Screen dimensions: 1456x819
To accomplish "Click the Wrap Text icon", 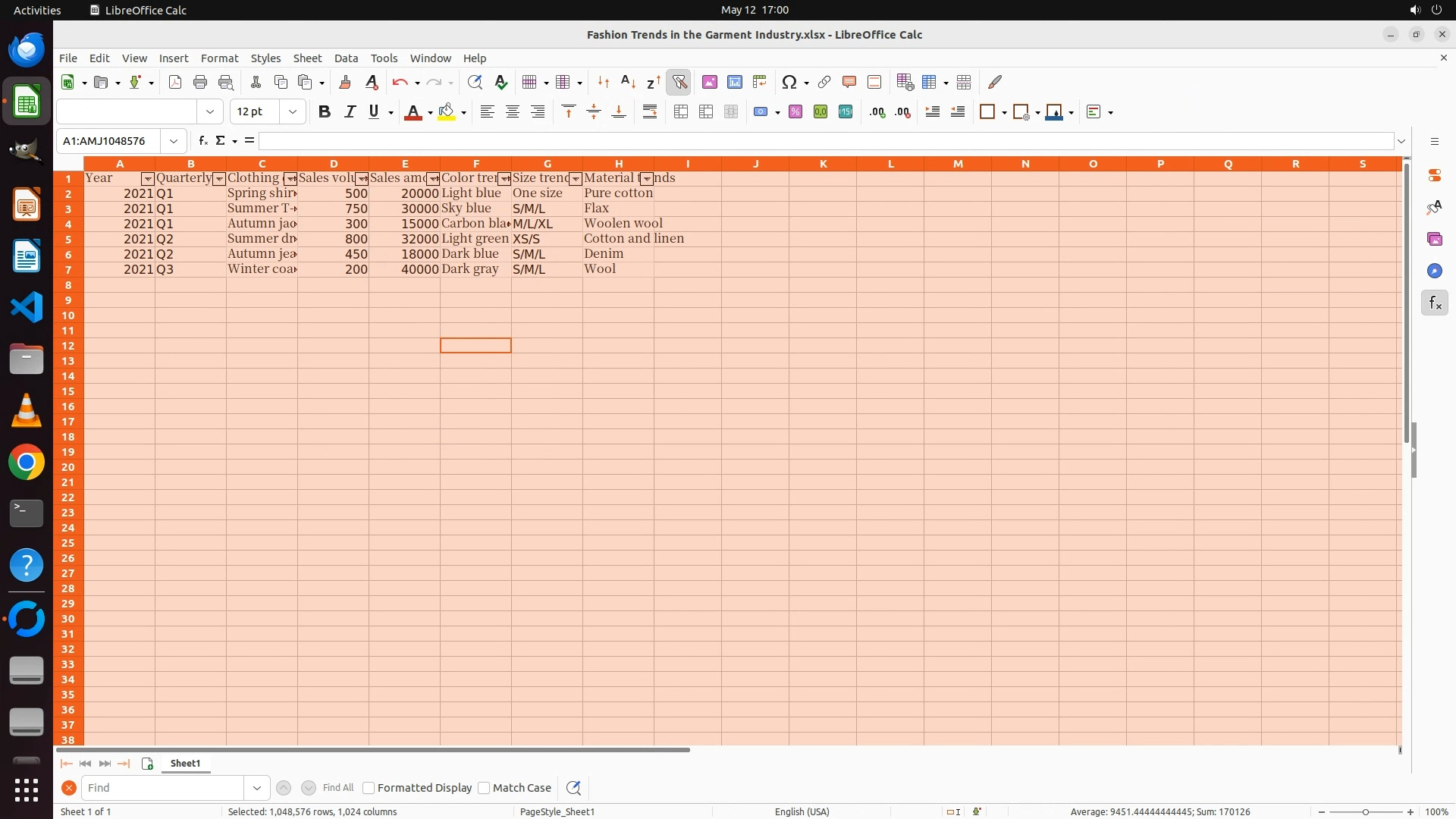I will (x=649, y=112).
